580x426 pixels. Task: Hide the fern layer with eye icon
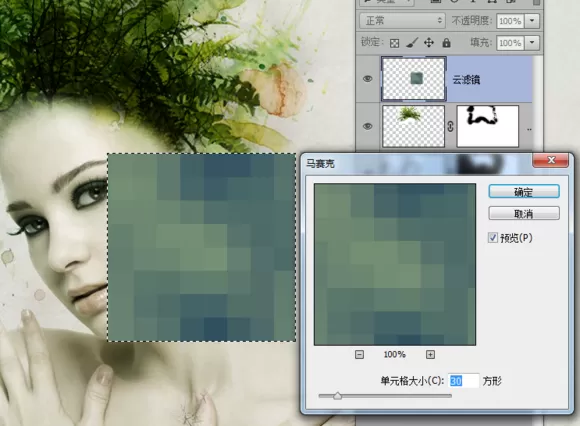click(367, 126)
